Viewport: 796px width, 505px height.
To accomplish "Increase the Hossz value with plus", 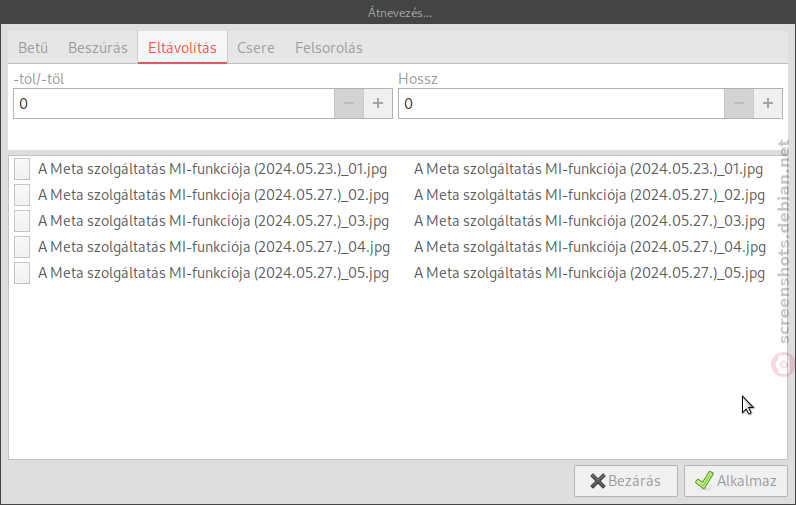I will [768, 104].
